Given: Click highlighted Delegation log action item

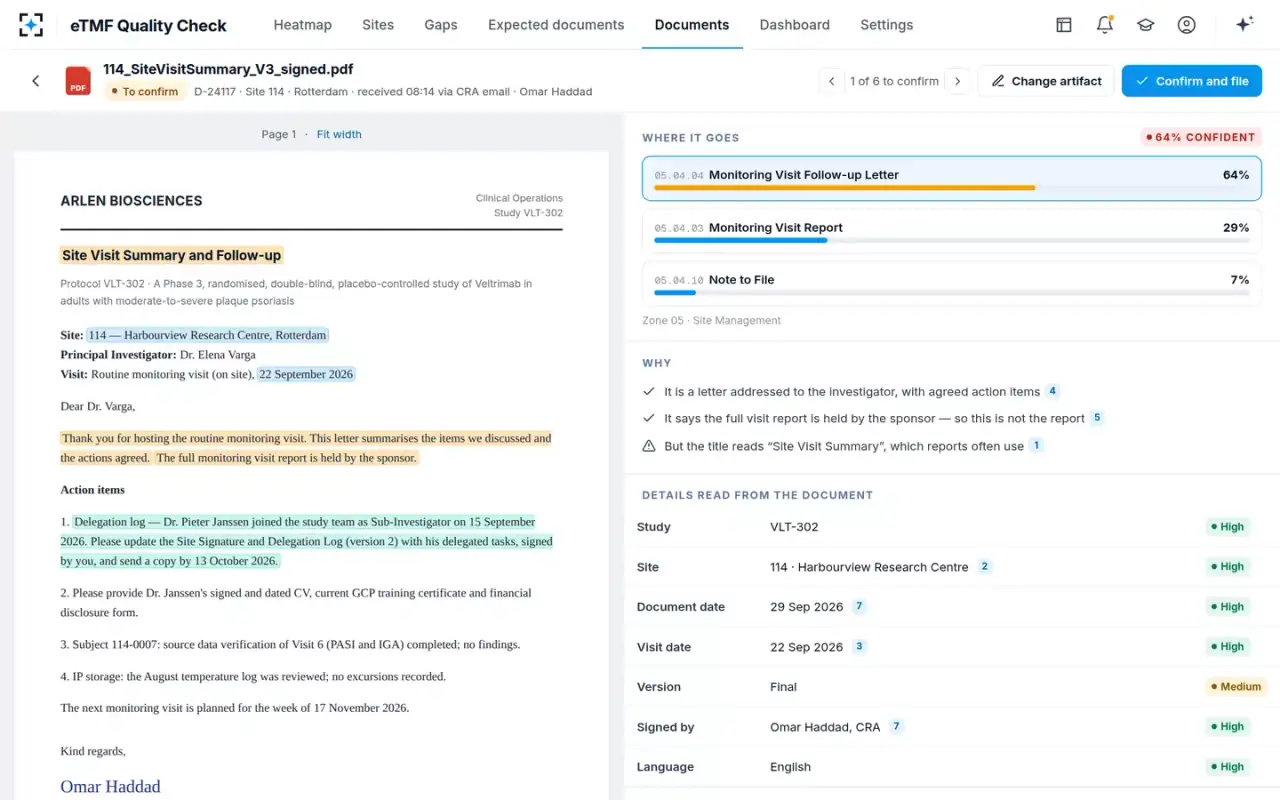Looking at the screenshot, I should point(307,541).
